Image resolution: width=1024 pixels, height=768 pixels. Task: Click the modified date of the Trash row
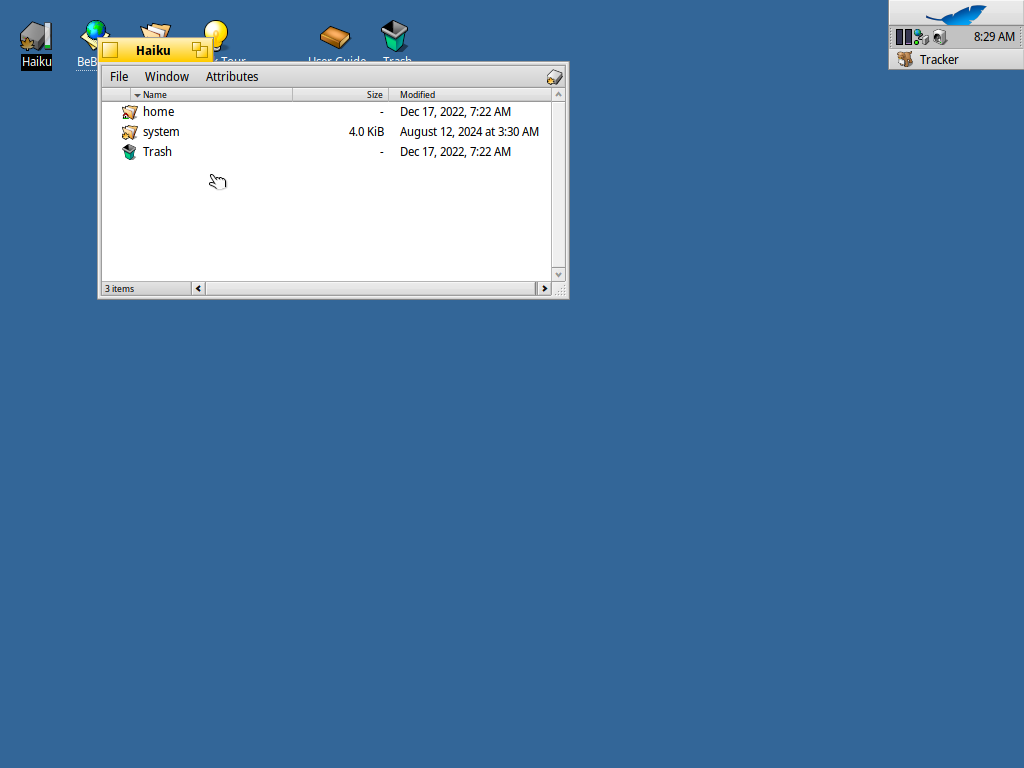pyautogui.click(x=455, y=152)
